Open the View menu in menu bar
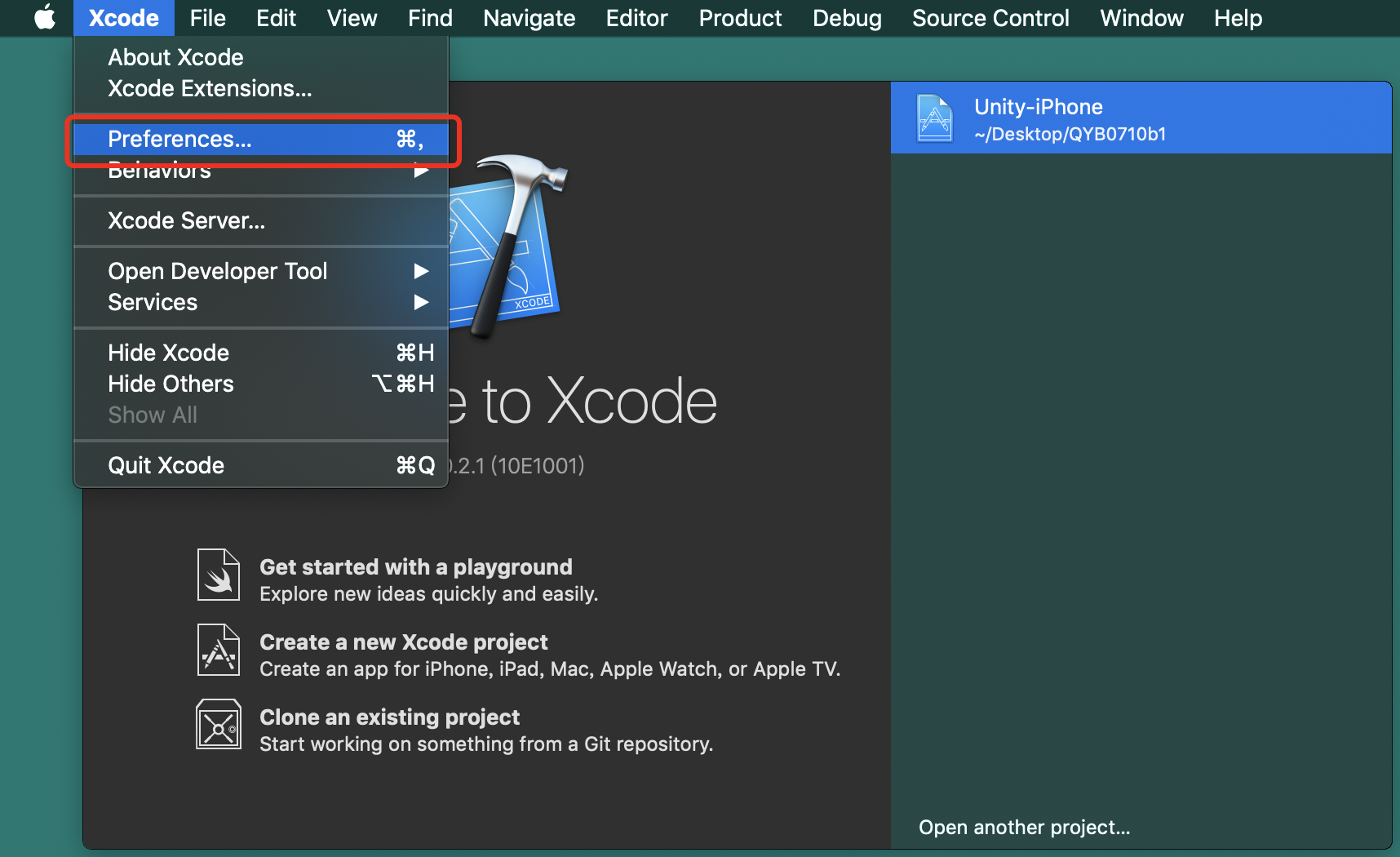This screenshot has height=857, width=1400. coord(352,18)
